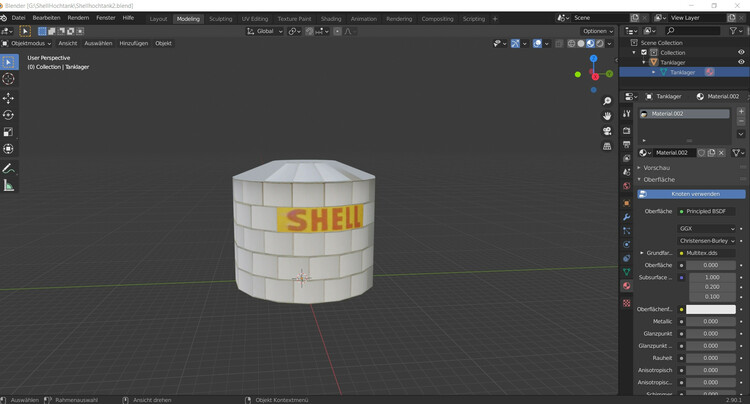The width and height of the screenshot is (750, 404).
Task: Uncheck the Collection exclude checkbox
Action: 644,53
